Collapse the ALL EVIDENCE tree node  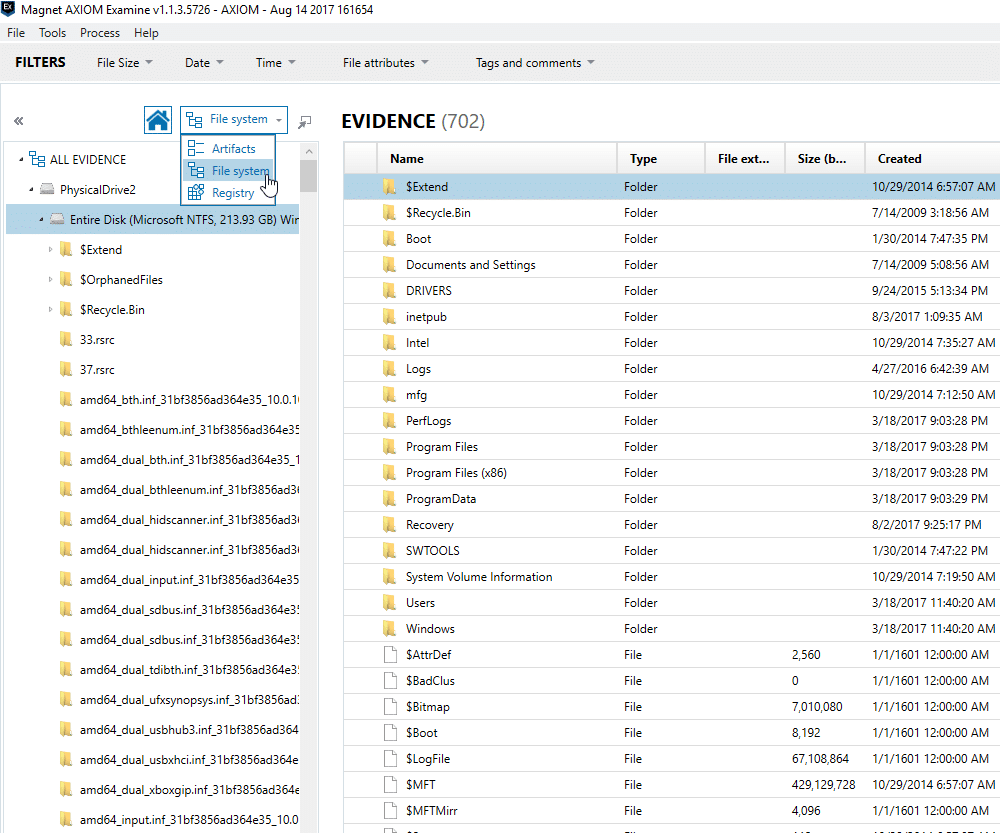point(21,159)
